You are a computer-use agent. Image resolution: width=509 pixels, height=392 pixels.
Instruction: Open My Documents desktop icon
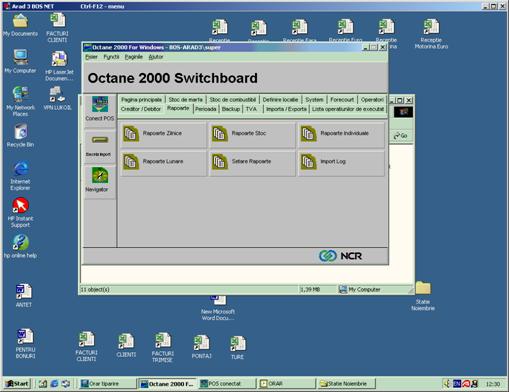20,25
